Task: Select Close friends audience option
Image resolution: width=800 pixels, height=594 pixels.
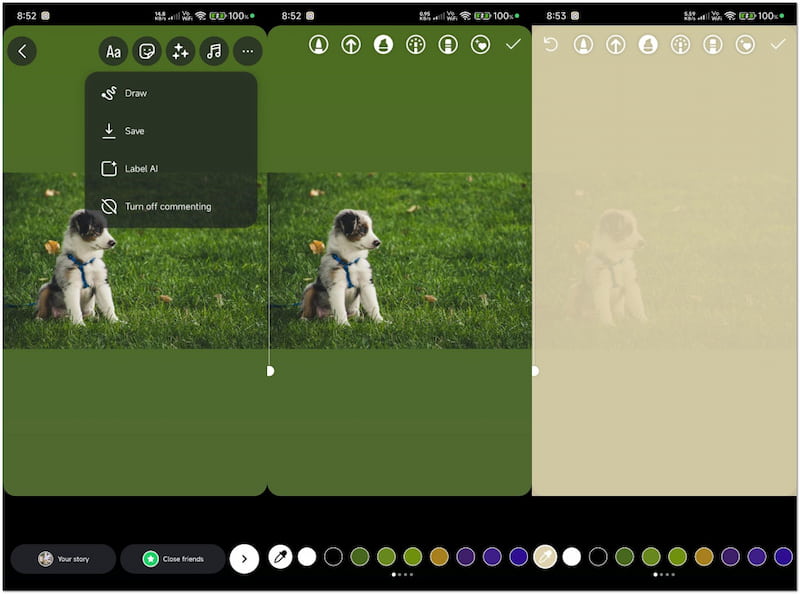Action: pos(172,559)
